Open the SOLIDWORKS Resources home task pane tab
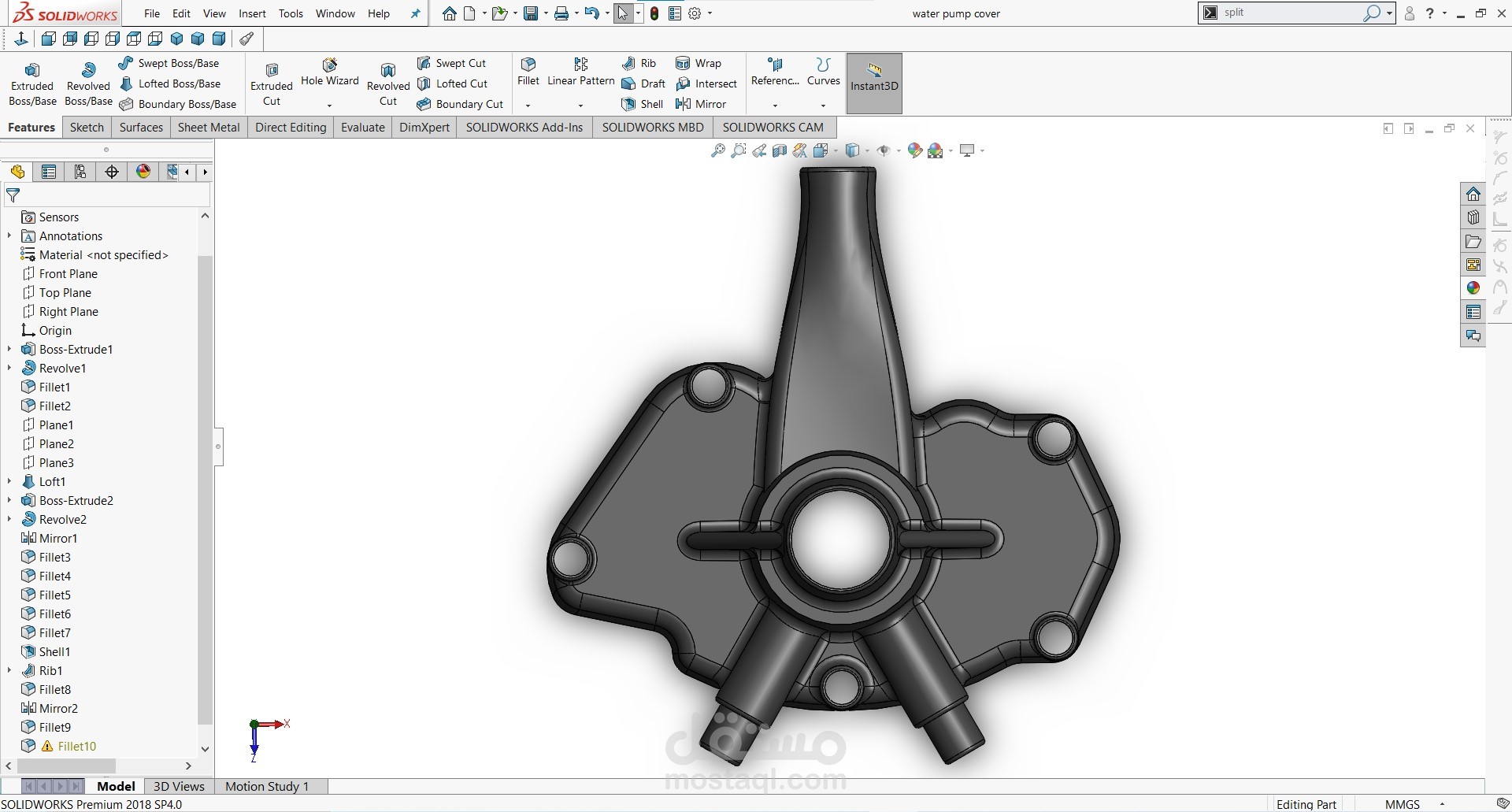Viewport: 1512px width, 812px height. [1473, 194]
